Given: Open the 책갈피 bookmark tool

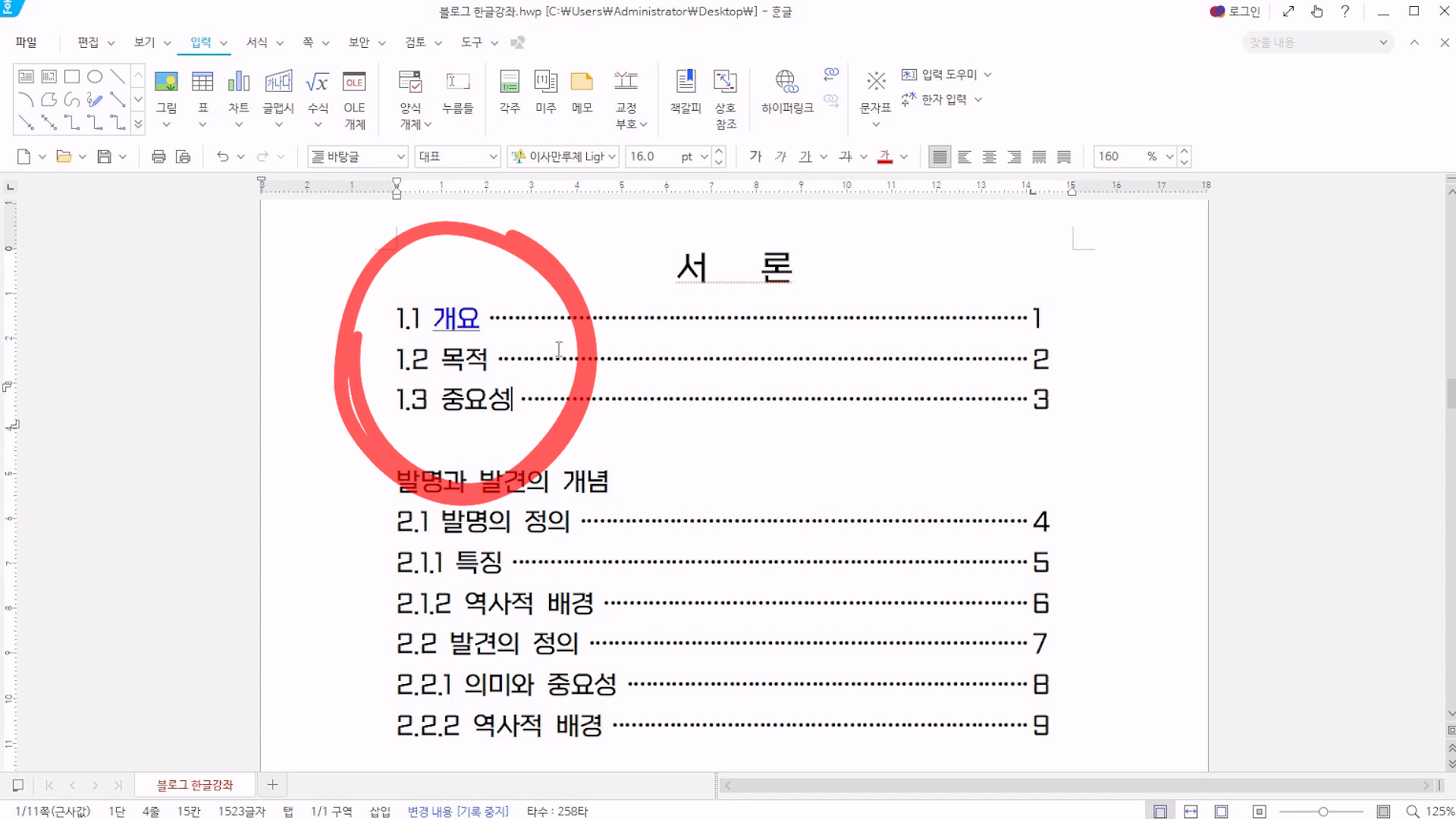Looking at the screenshot, I should point(686,82).
